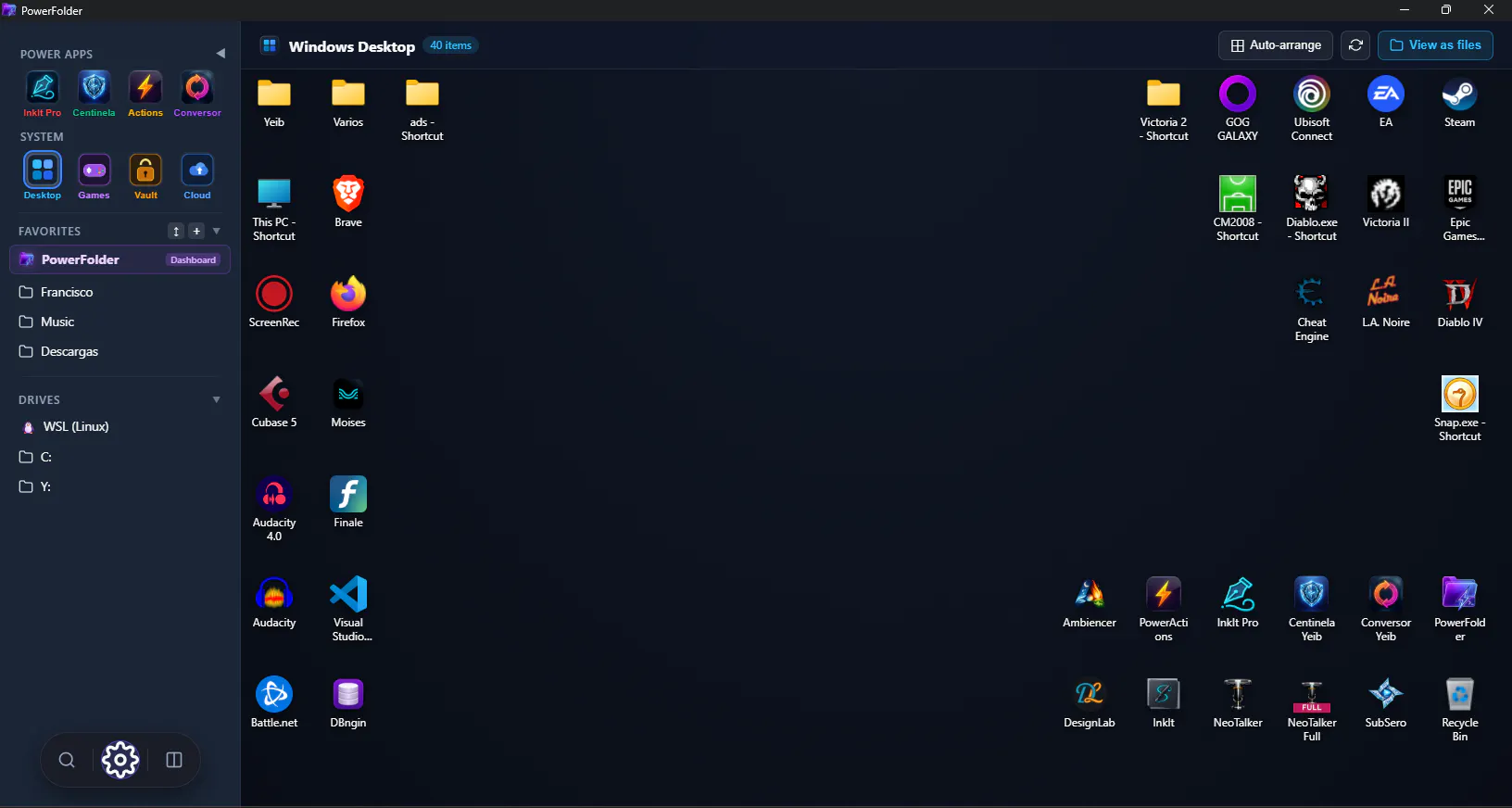Image resolution: width=1512 pixels, height=808 pixels.
Task: Select the Victoria II icon
Action: [x=1386, y=202]
